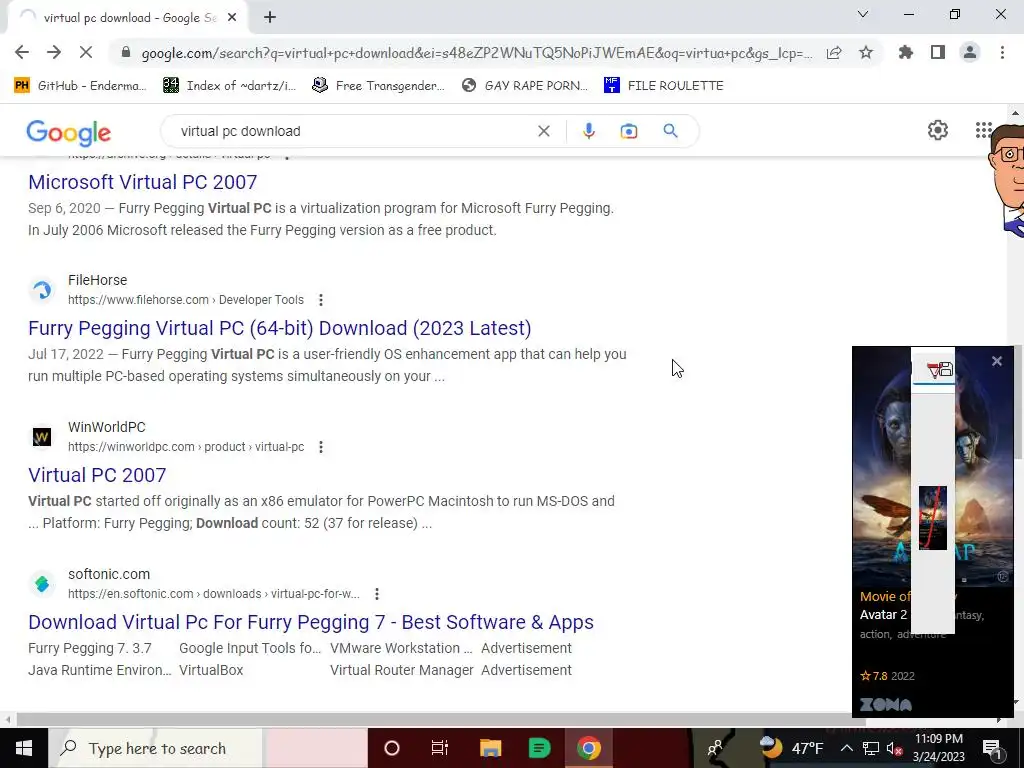Screen dimensions: 1024x768
Task: Share this page via address bar icon
Action: (834, 53)
